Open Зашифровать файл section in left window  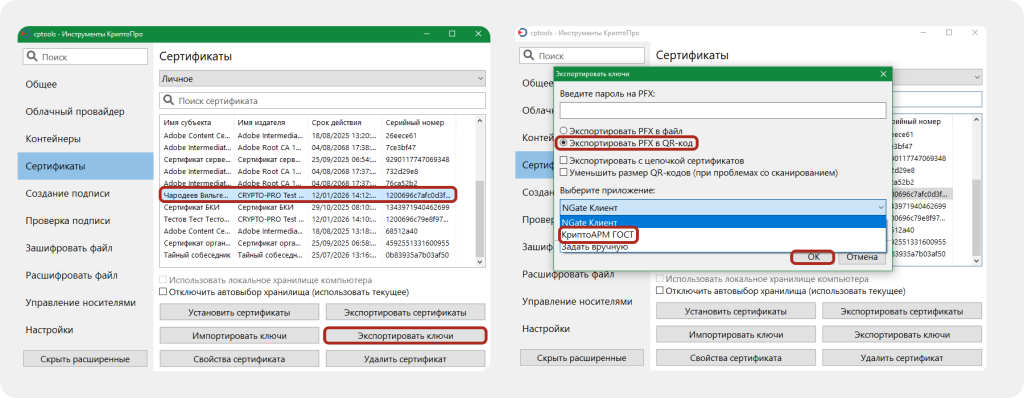pyautogui.click(x=86, y=248)
